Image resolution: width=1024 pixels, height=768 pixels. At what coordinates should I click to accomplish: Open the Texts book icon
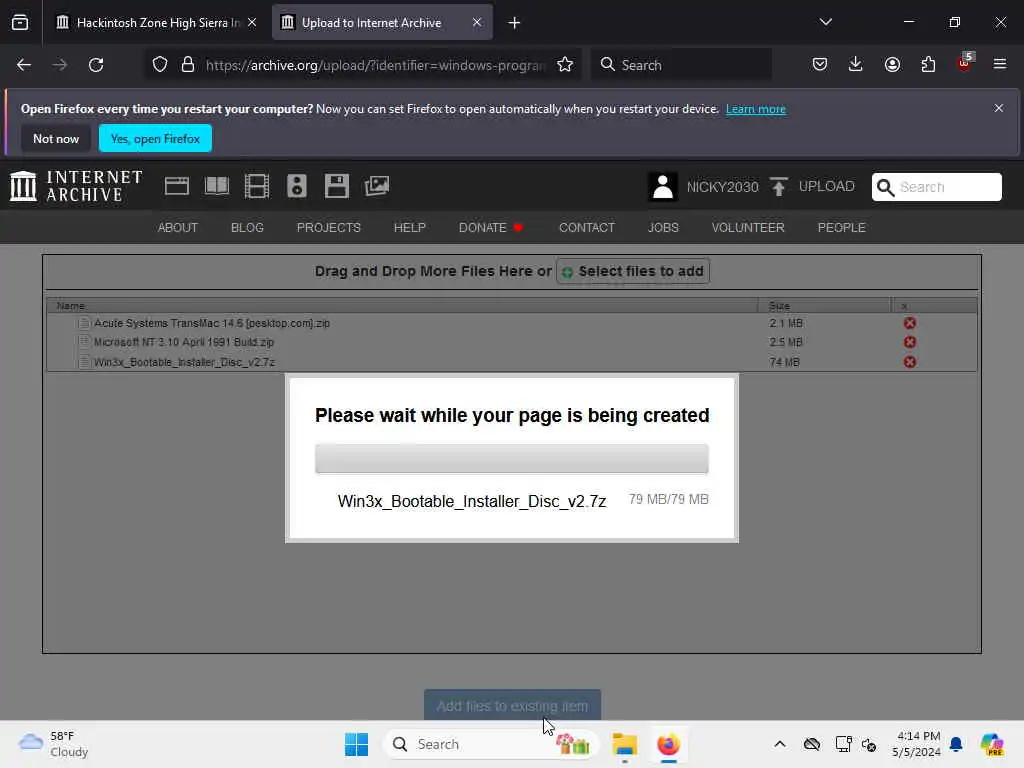click(x=217, y=187)
